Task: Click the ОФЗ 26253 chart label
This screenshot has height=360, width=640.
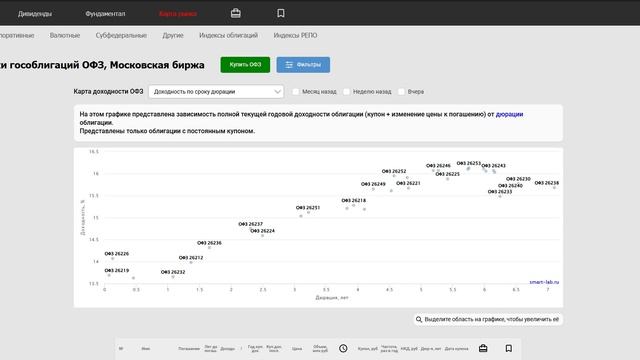Action: [x=469, y=163]
